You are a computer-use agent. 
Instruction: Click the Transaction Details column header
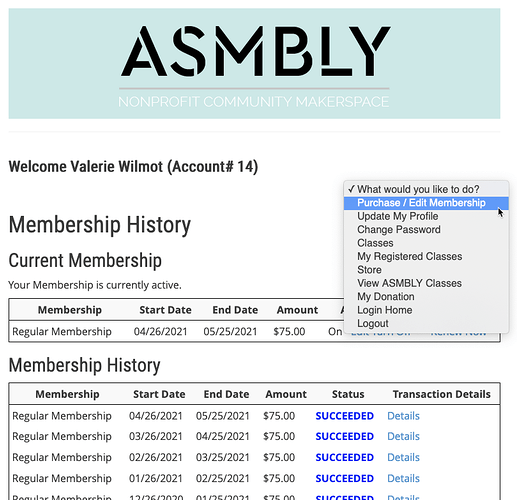(x=442, y=394)
